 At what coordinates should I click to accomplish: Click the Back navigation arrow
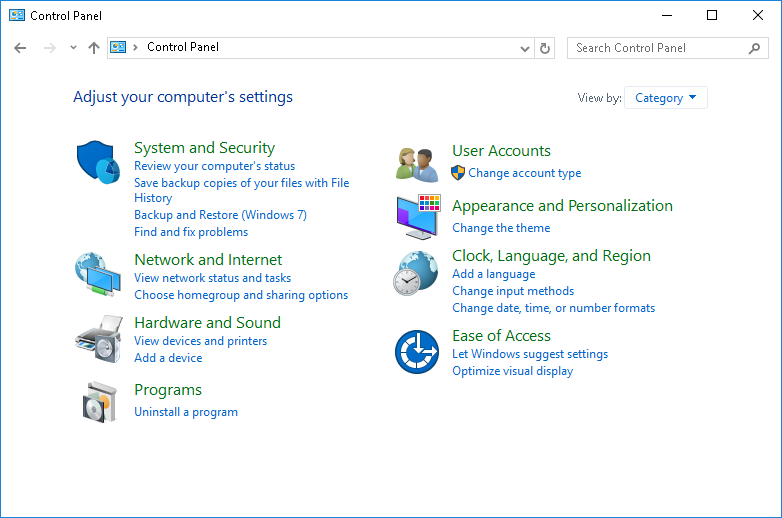tap(20, 48)
